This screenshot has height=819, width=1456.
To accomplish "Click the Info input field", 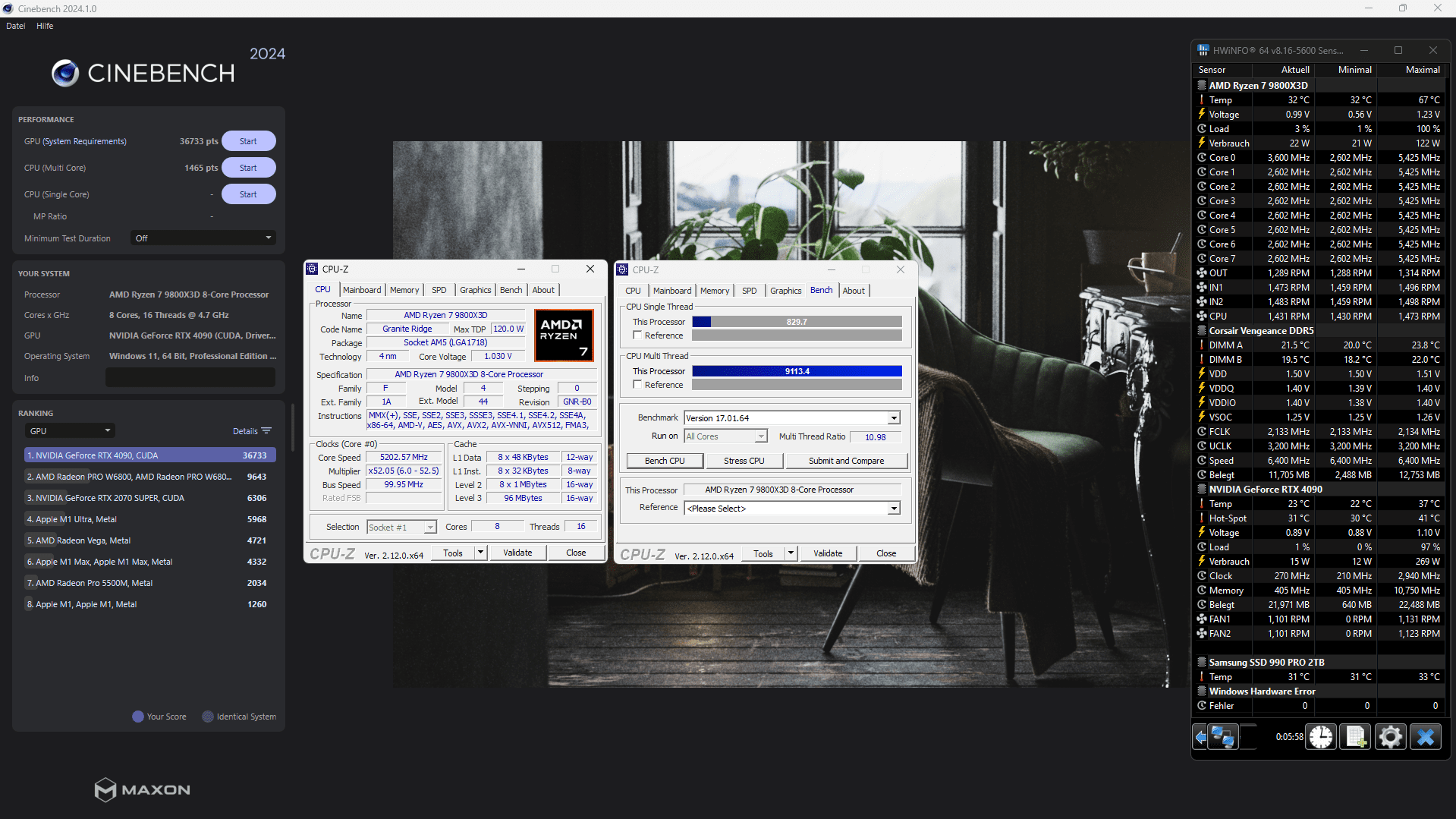I will (190, 377).
